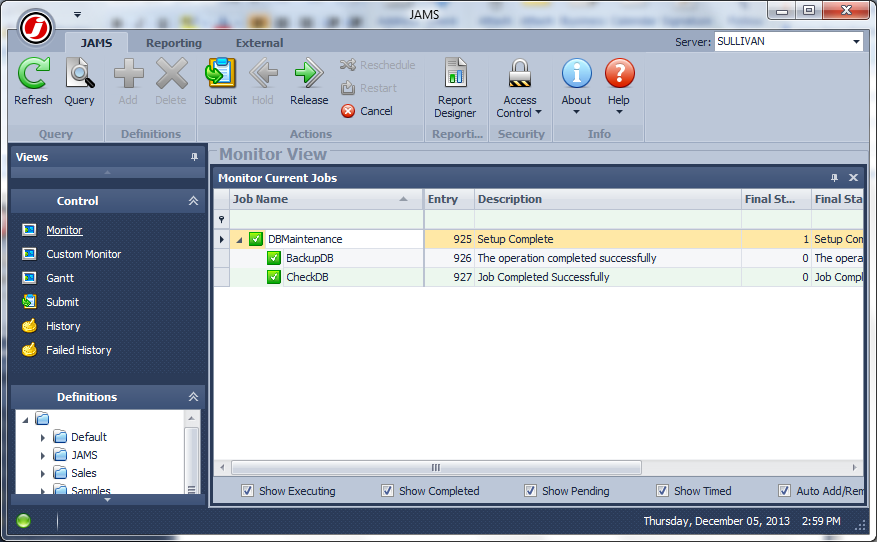This screenshot has width=877, height=542.
Task: Close the Monitor Current Jobs panel
Action: [854, 178]
